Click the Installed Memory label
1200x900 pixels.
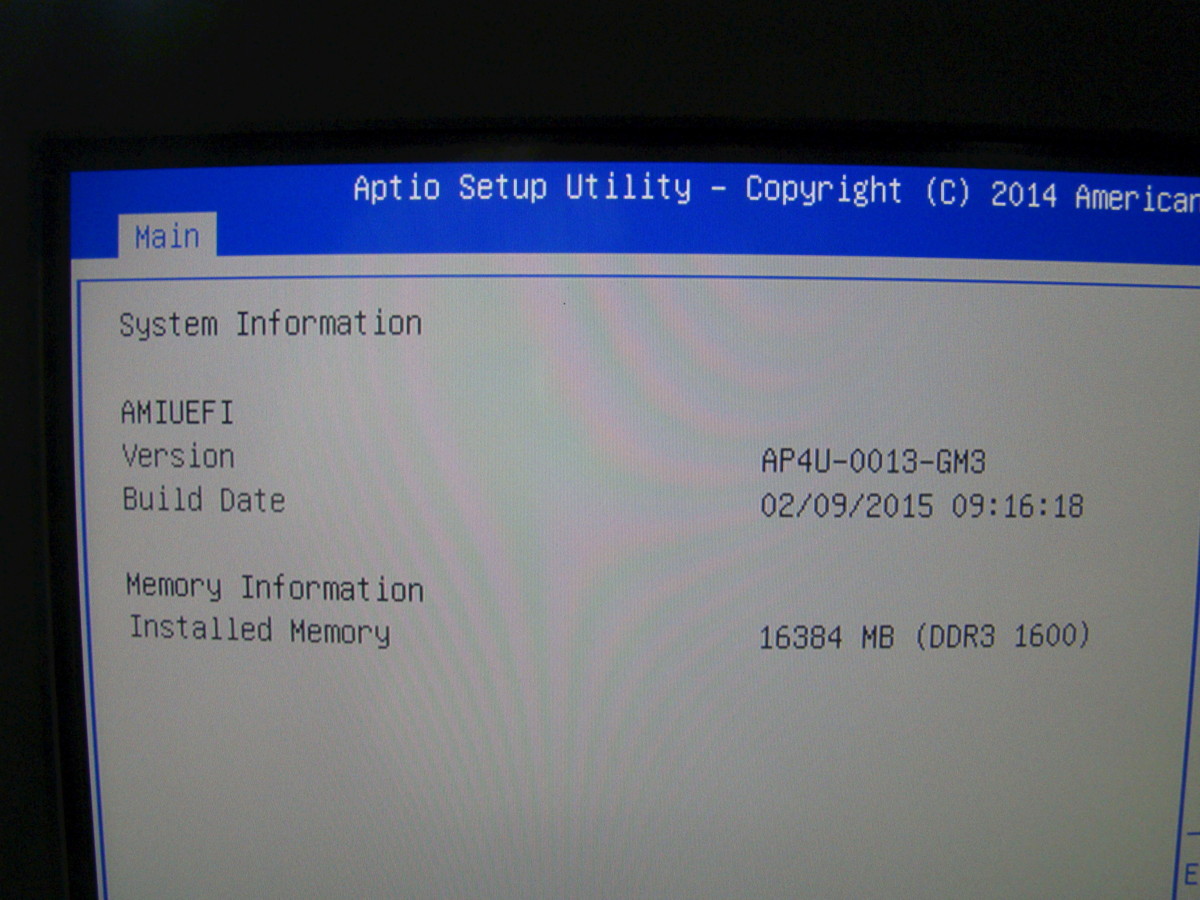(259, 630)
